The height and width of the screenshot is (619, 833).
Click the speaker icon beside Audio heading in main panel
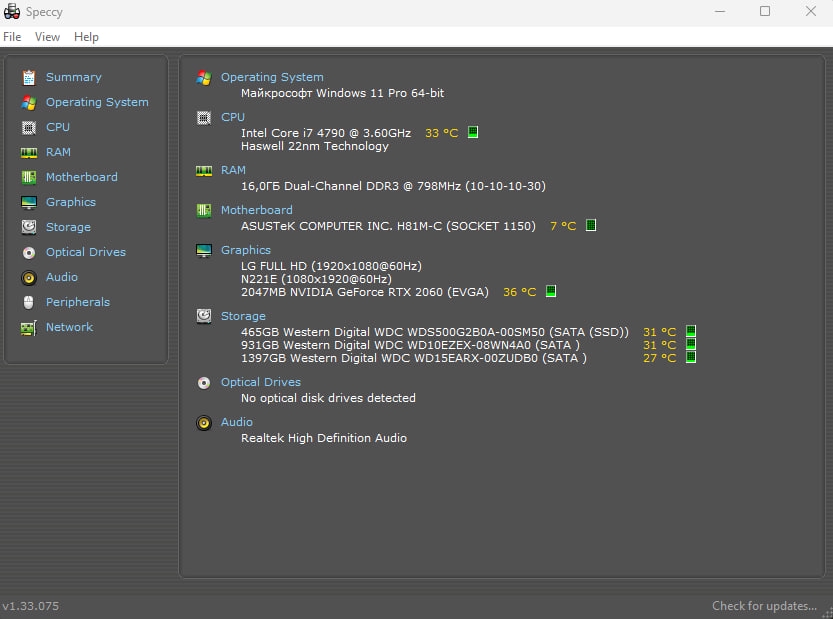[203, 422]
